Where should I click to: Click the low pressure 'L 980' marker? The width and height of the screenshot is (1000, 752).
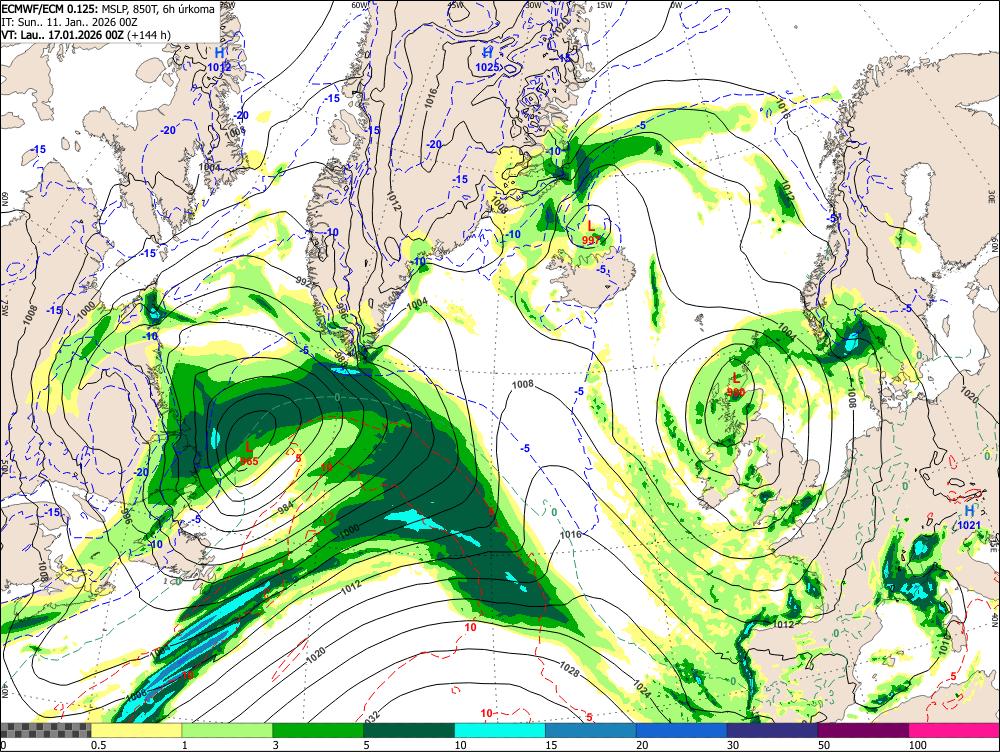pyautogui.click(x=735, y=385)
